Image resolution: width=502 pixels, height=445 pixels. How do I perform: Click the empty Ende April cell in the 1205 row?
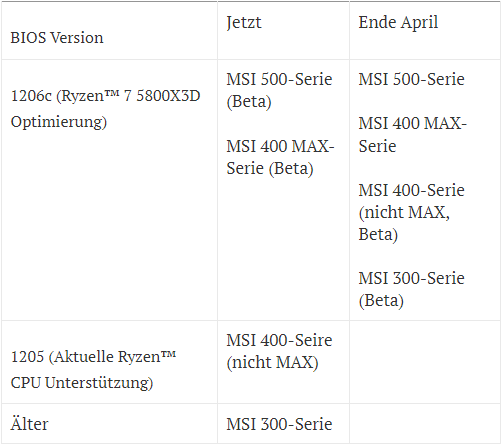tap(425, 362)
